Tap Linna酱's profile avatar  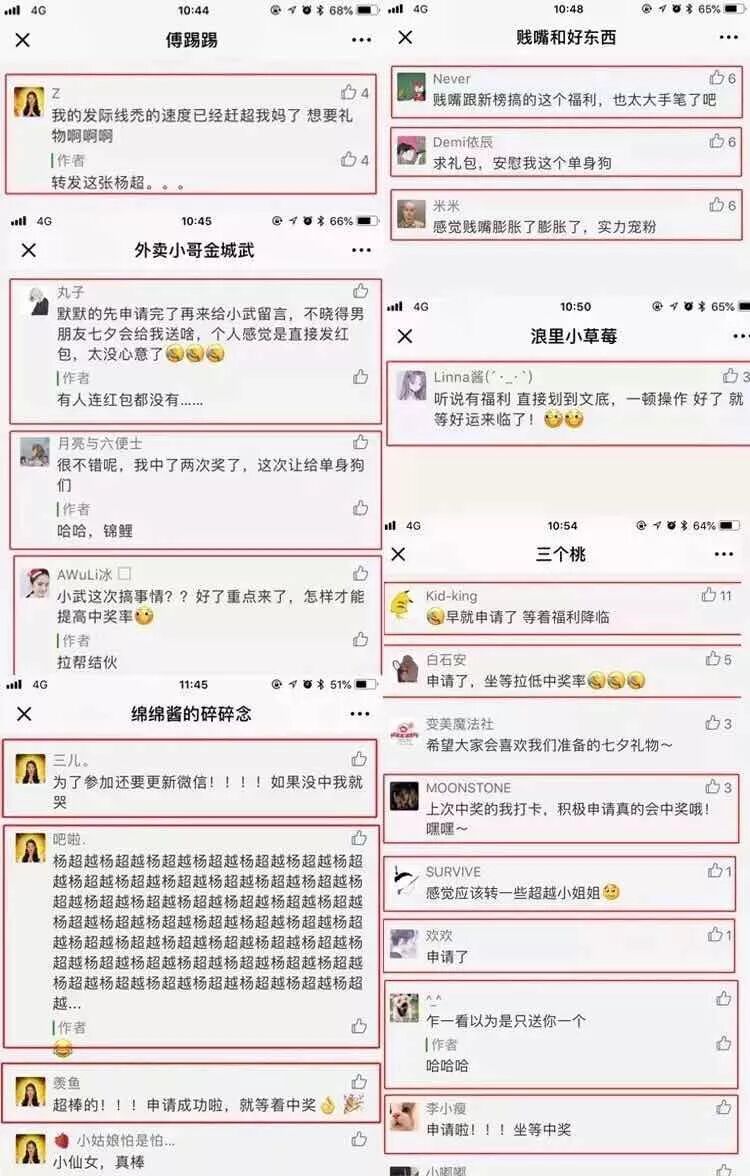(x=411, y=386)
